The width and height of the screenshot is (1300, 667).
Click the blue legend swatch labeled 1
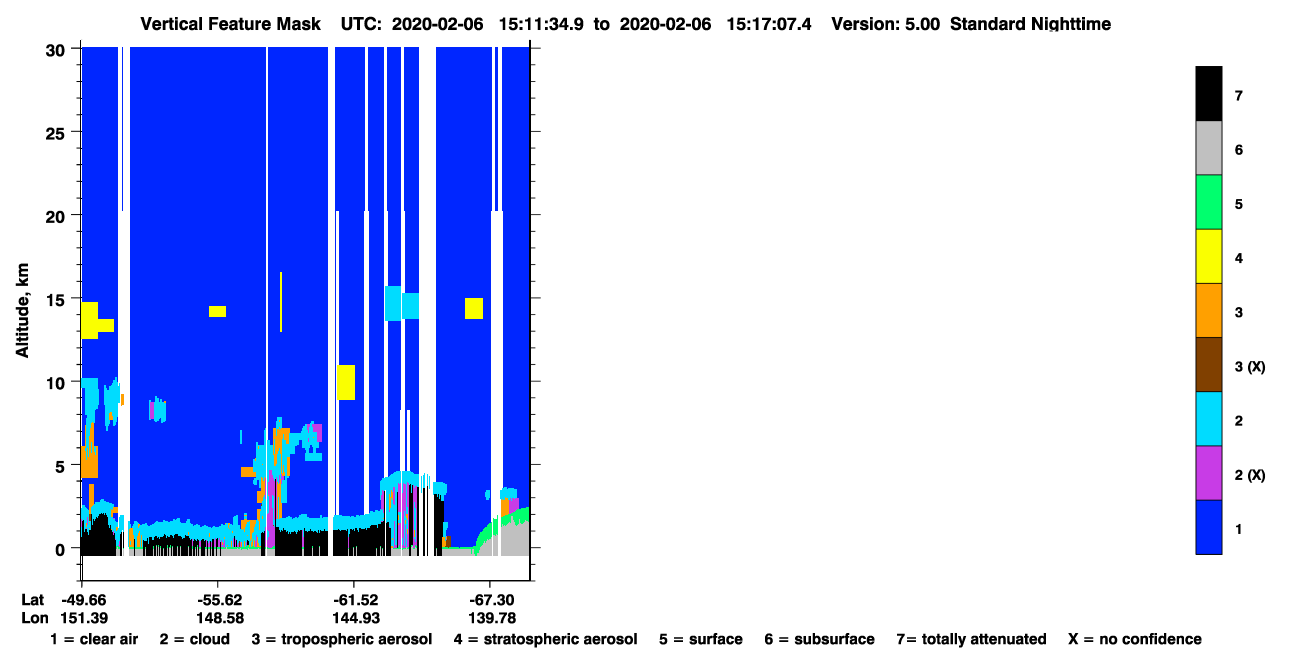point(1208,526)
